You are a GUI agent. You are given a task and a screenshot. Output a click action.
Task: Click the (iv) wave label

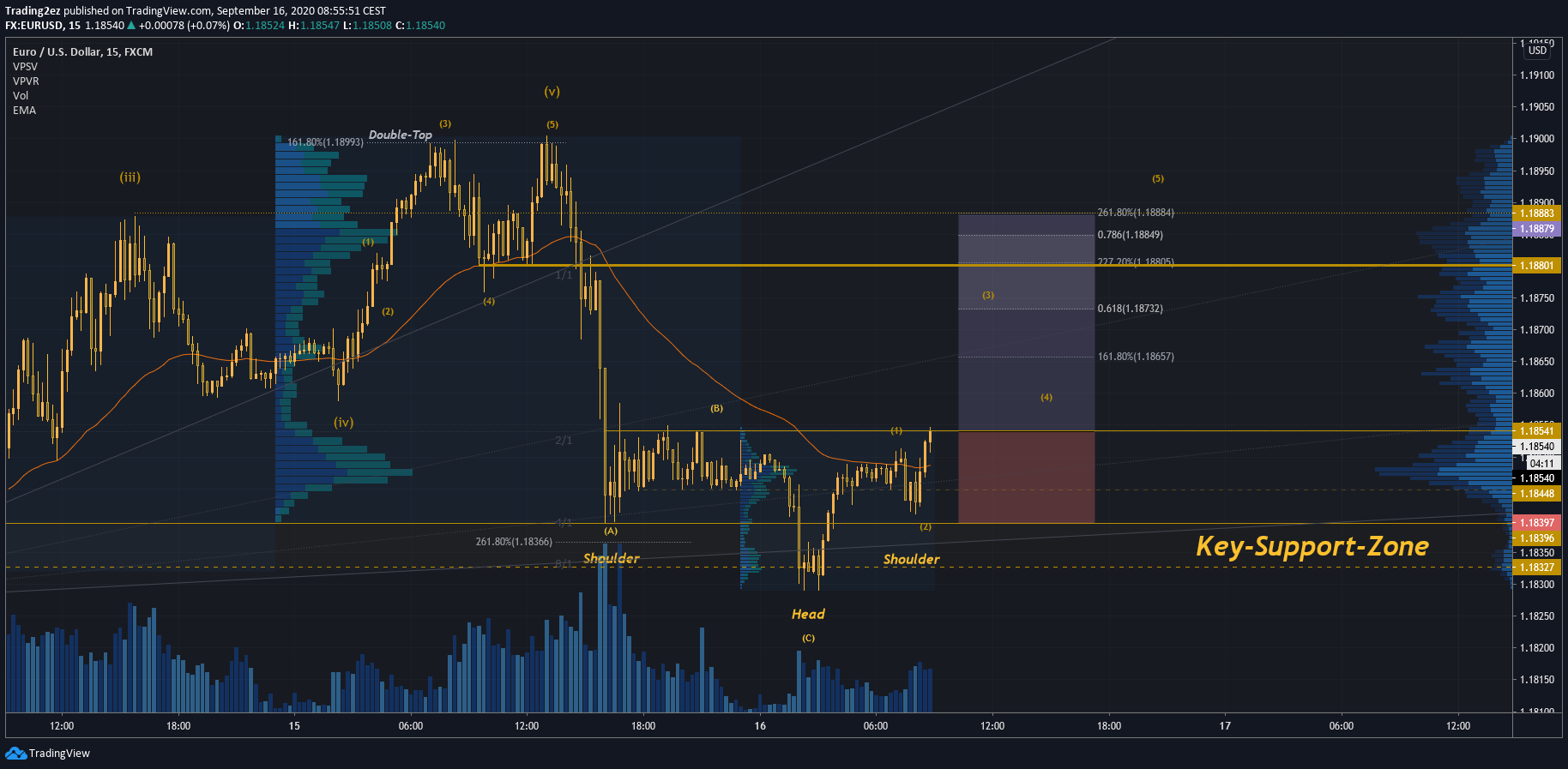343,423
